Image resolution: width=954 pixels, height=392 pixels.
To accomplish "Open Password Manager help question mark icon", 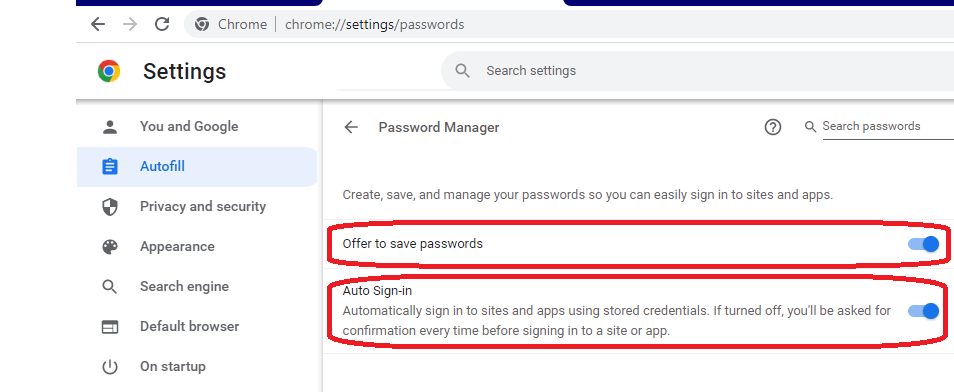I will [x=773, y=127].
